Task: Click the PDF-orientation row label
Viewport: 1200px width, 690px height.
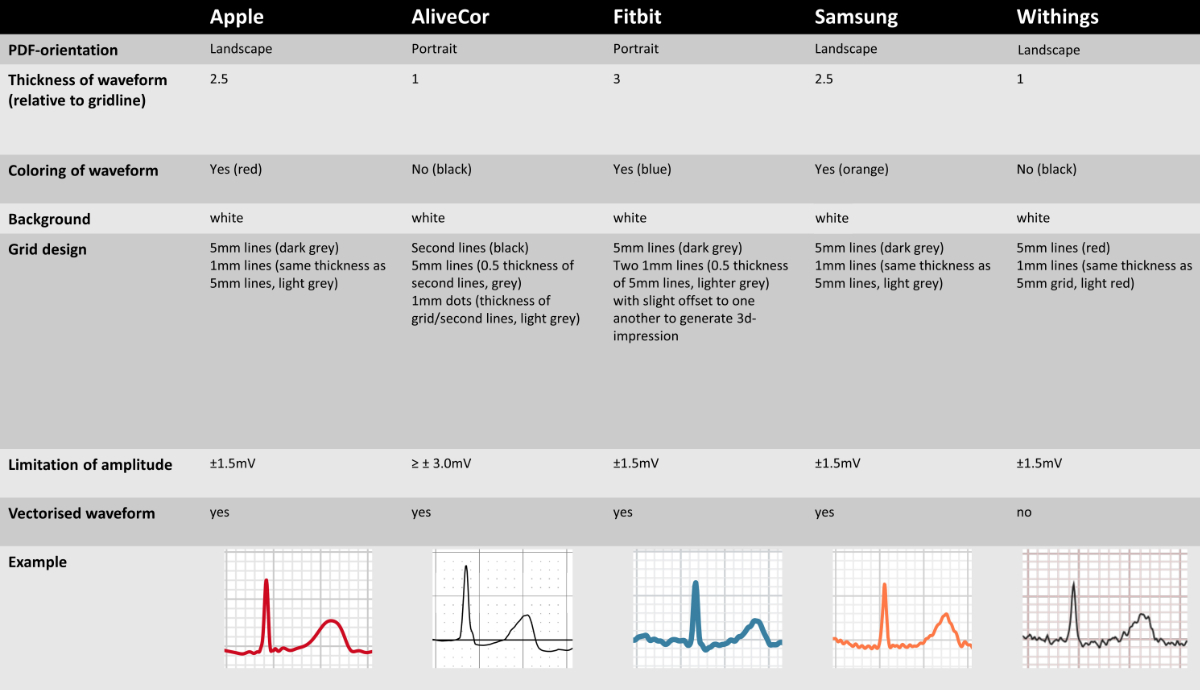Action: 63,50
